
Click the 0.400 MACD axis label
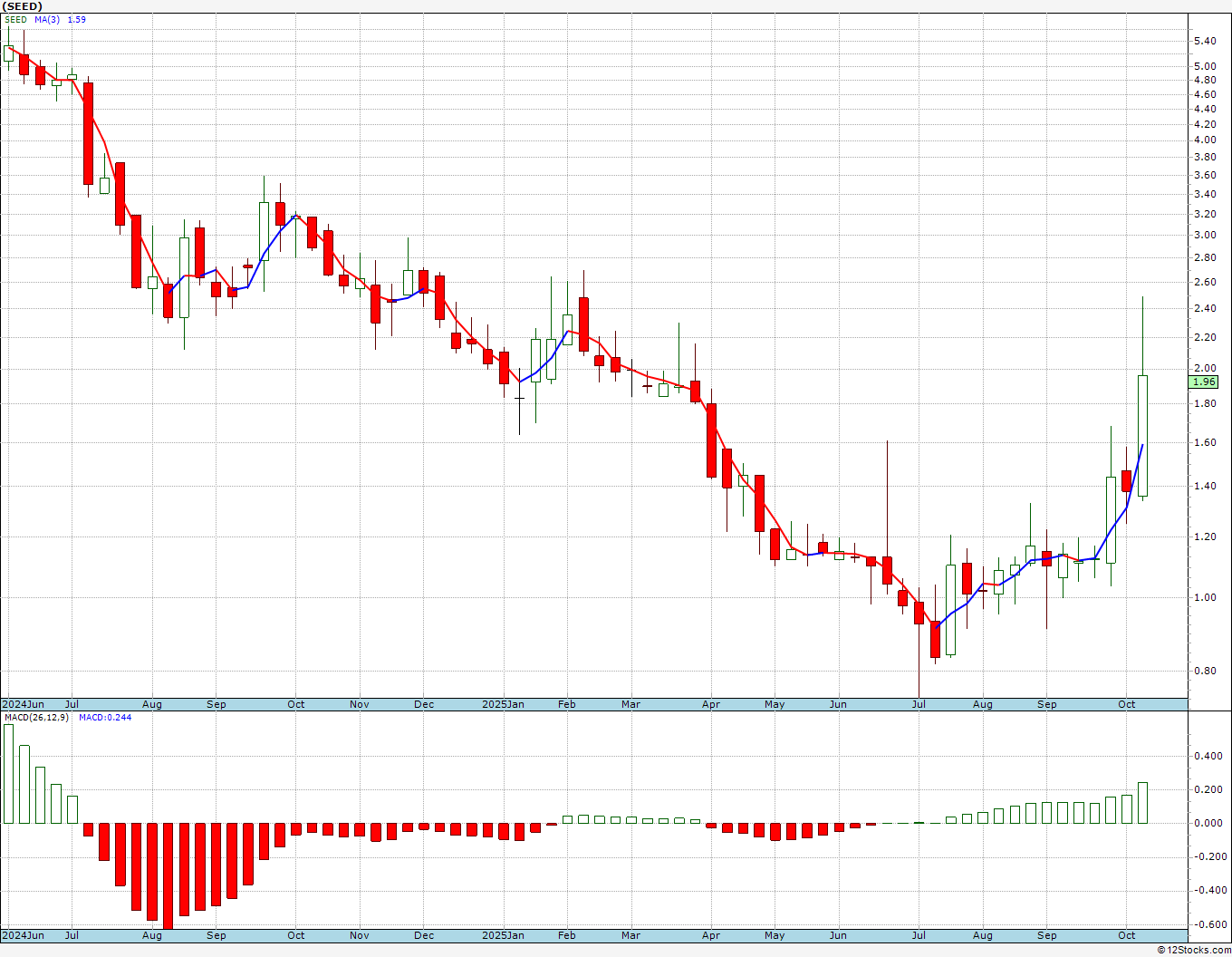[x=1208, y=756]
